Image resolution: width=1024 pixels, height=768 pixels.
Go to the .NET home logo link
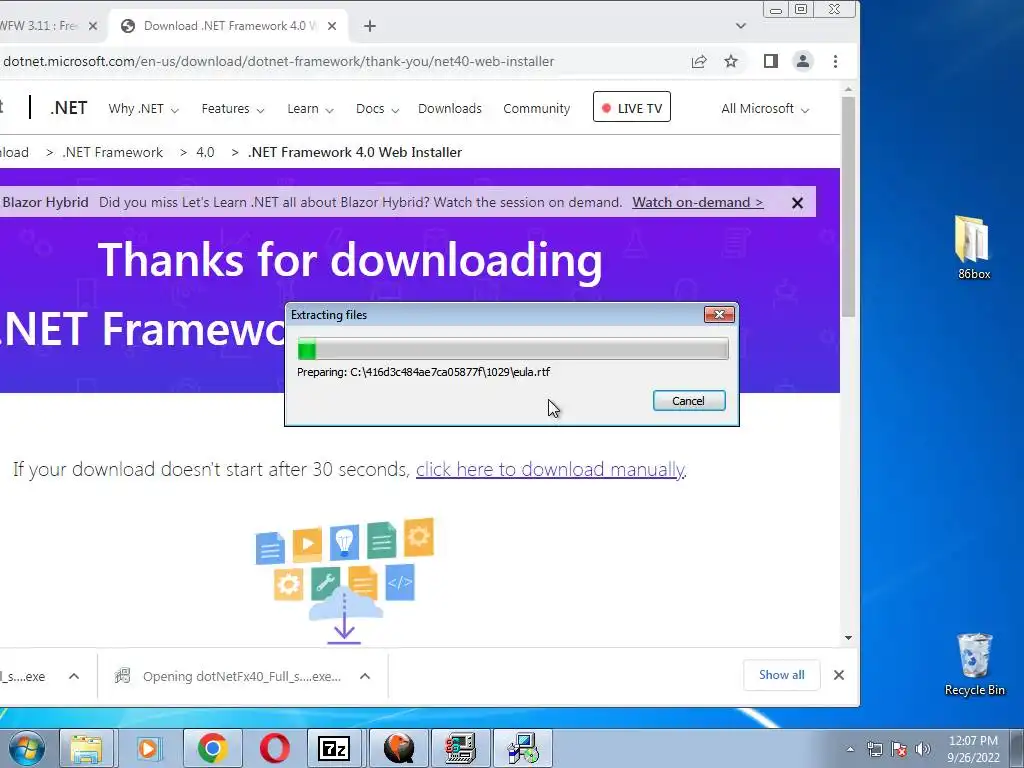click(69, 108)
